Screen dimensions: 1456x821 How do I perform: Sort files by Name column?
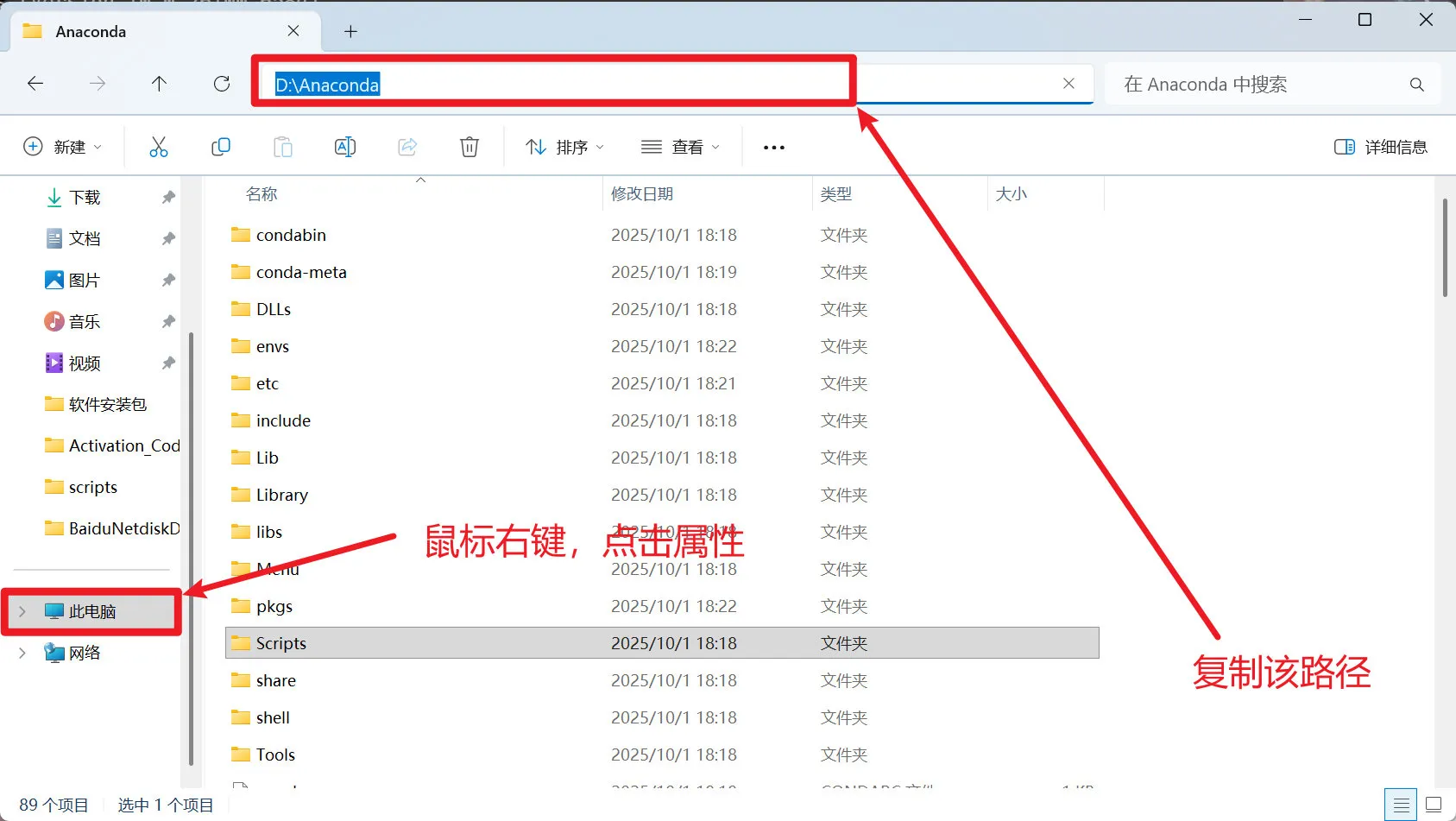point(262,194)
